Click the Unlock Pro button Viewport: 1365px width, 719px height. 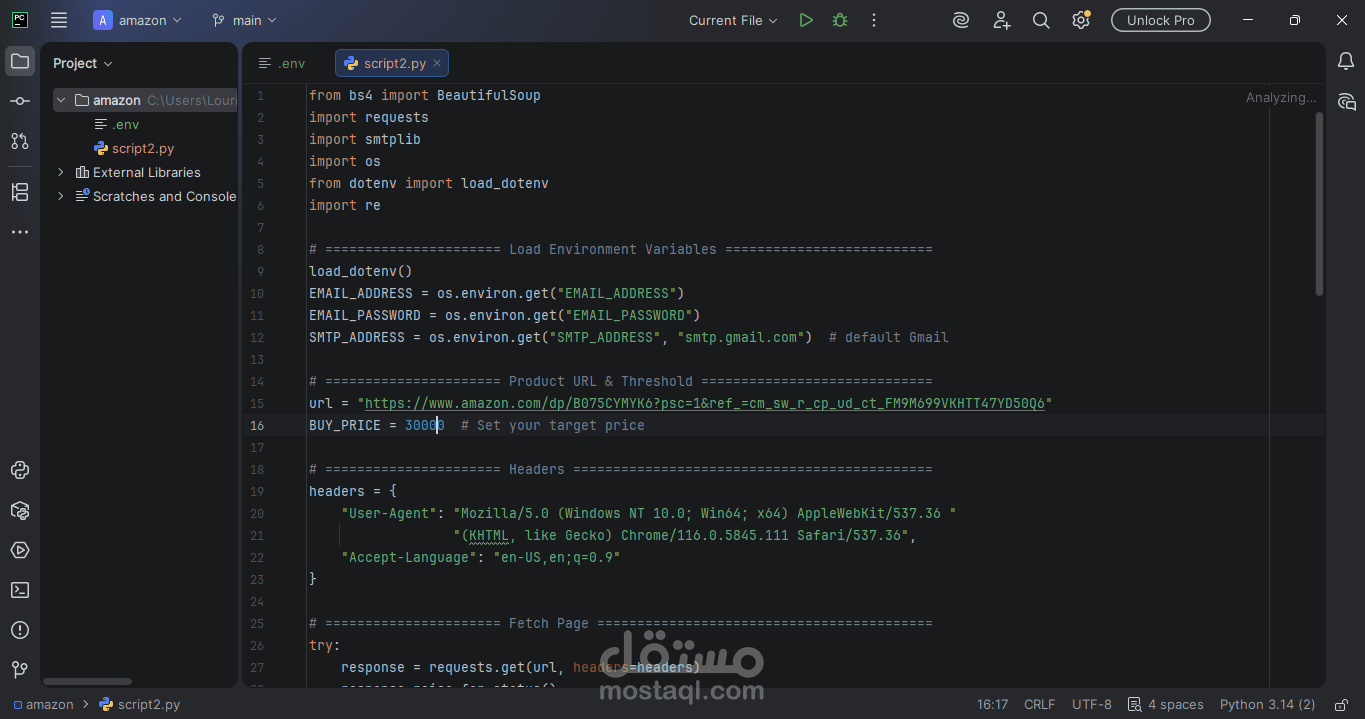coord(1160,20)
